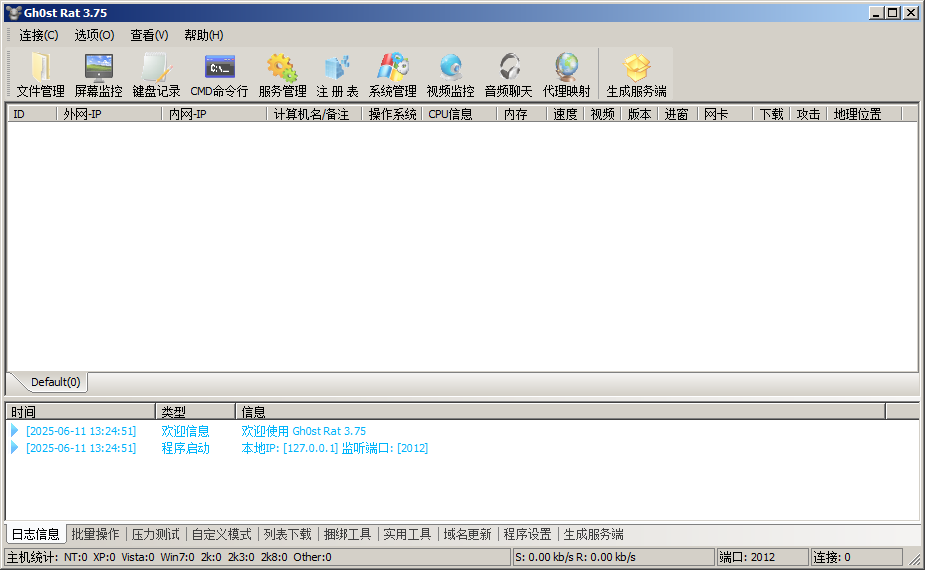Switch to the 程序设置 bottom tab
The height and width of the screenshot is (570, 925).
[527, 534]
